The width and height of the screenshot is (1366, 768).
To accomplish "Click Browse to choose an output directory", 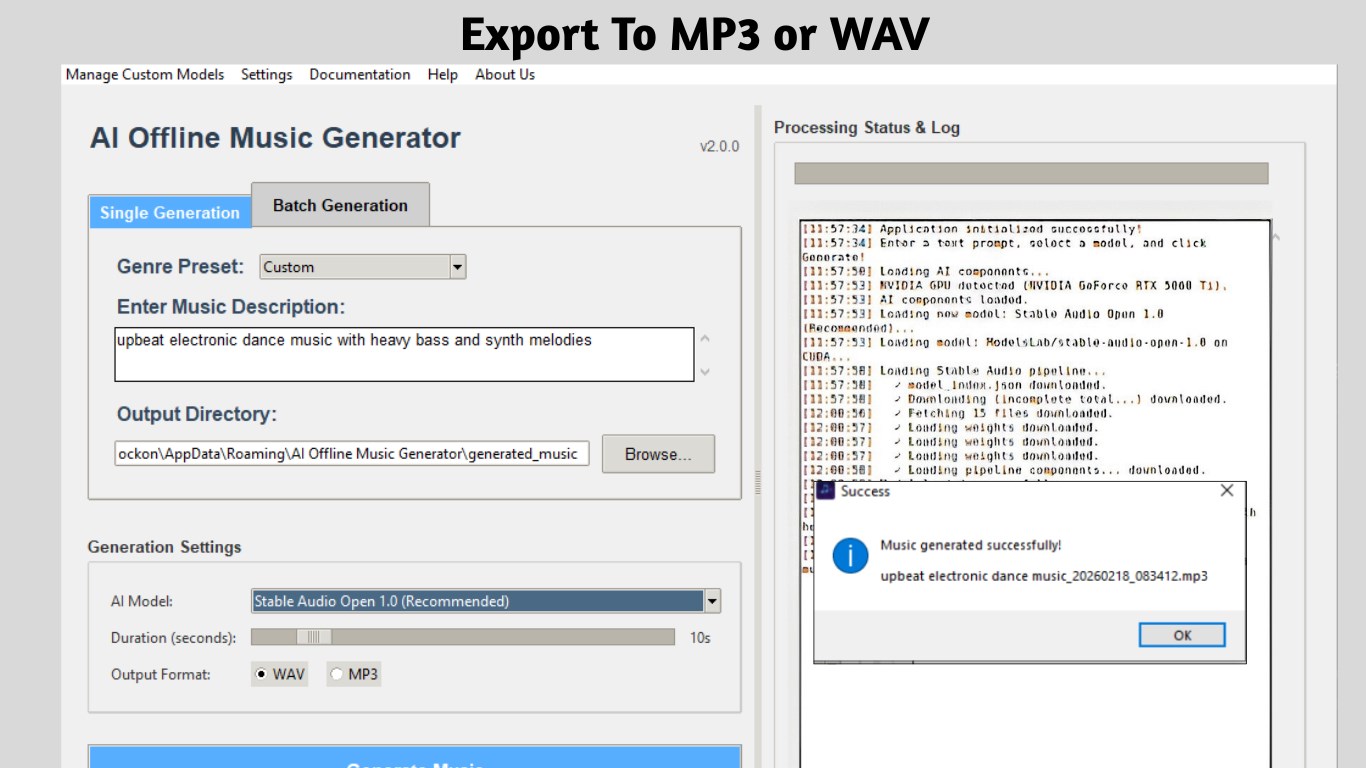I will coord(657,453).
